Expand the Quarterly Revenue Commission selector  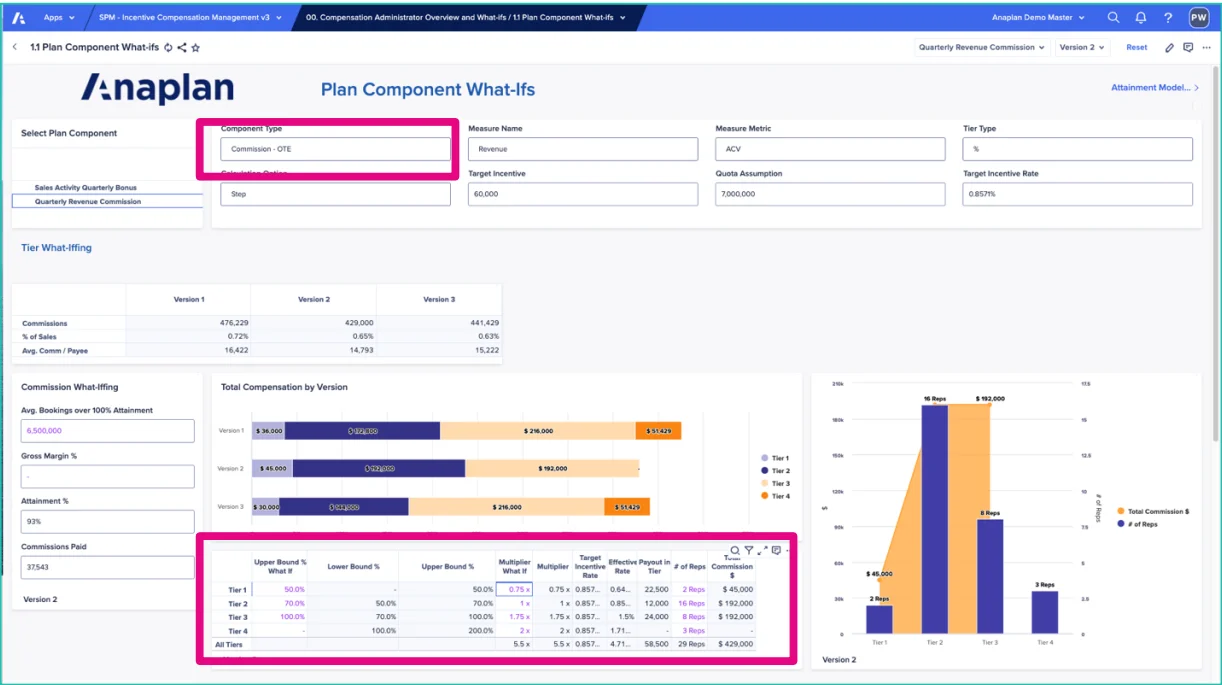click(981, 48)
